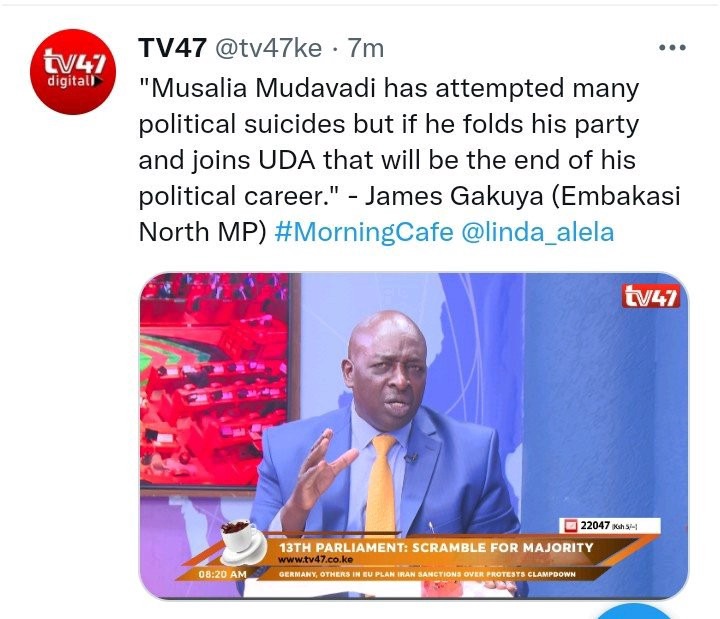Tap the tweet text about Musalia Mudavadi

click(409, 159)
